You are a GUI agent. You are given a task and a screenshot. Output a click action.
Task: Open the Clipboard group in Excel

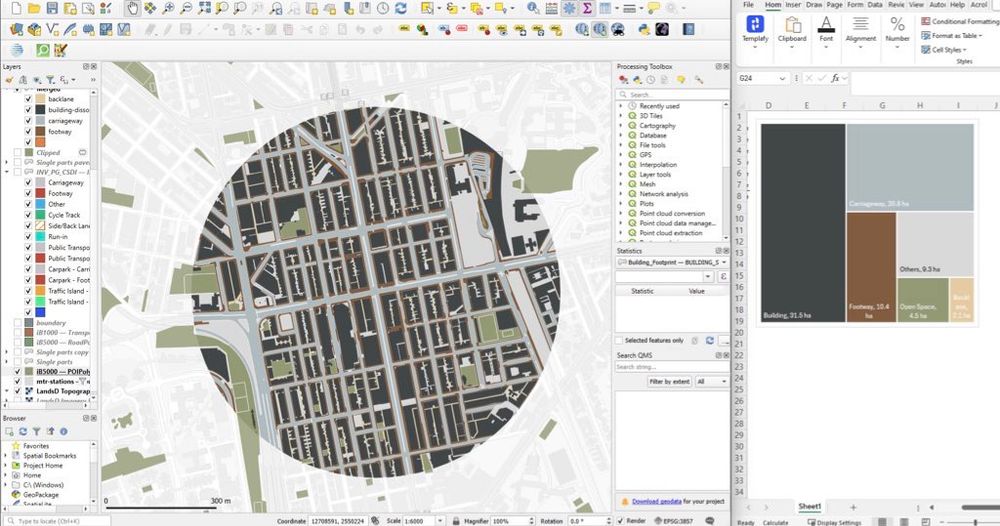click(792, 31)
